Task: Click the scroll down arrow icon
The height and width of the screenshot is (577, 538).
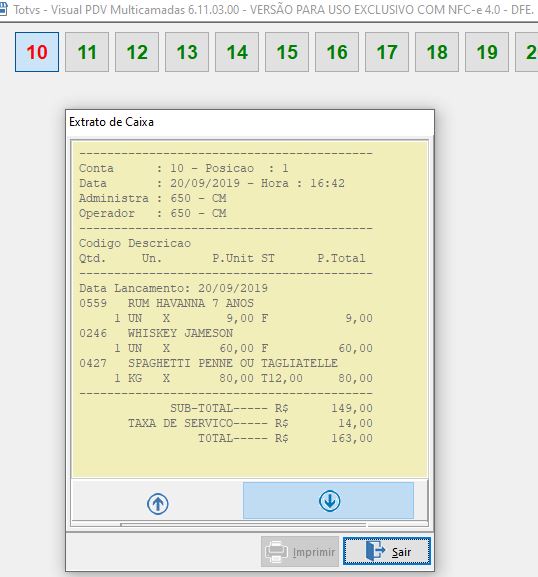Action: tap(329, 501)
